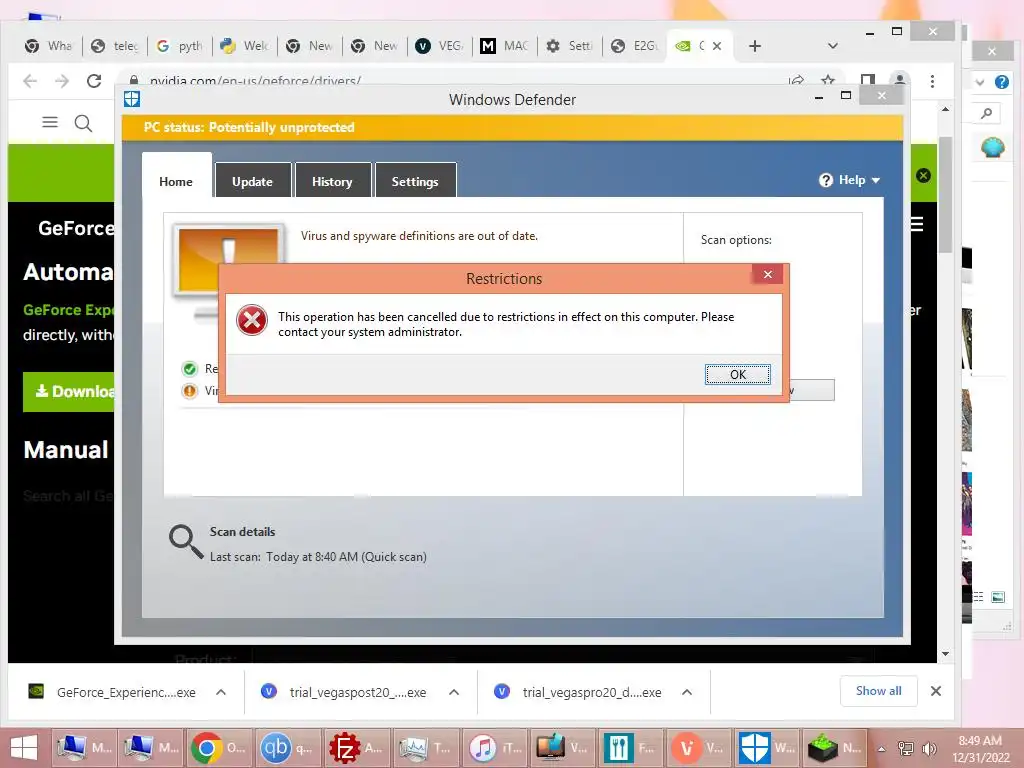Screen dimensions: 1024x768
Task: Open the GeForce_Experienc....exe download item
Action: point(112,692)
